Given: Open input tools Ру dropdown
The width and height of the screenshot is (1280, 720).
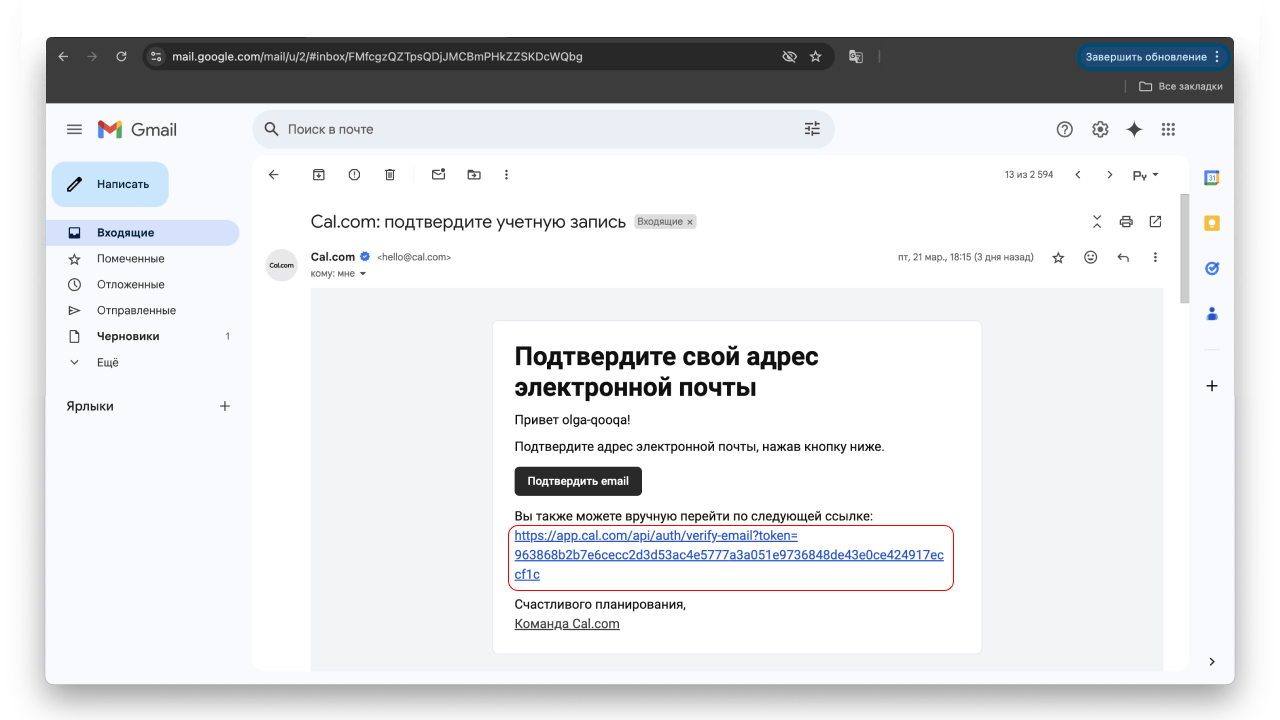Looking at the screenshot, I should (x=1146, y=175).
